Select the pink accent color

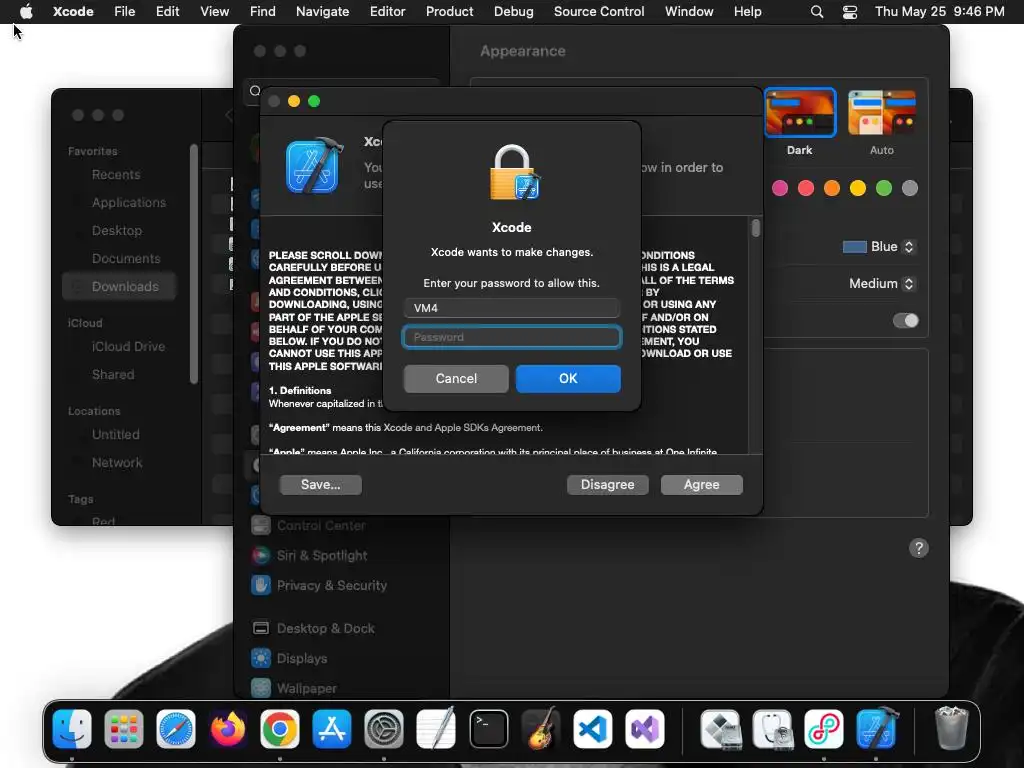[x=780, y=189]
